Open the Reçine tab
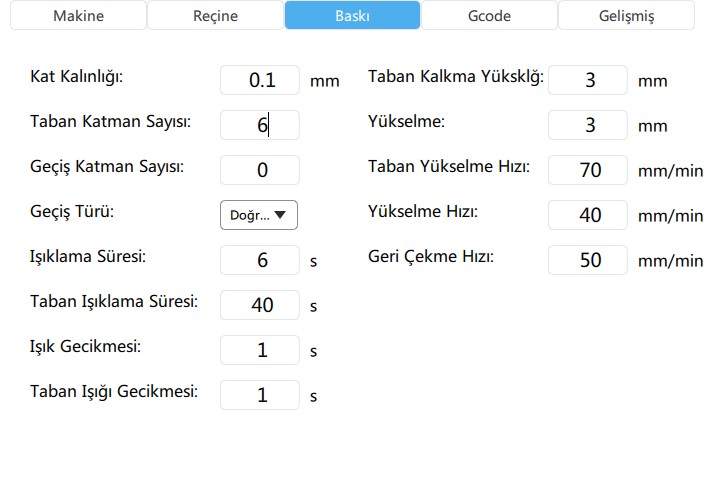711x498 pixels. tap(215, 16)
